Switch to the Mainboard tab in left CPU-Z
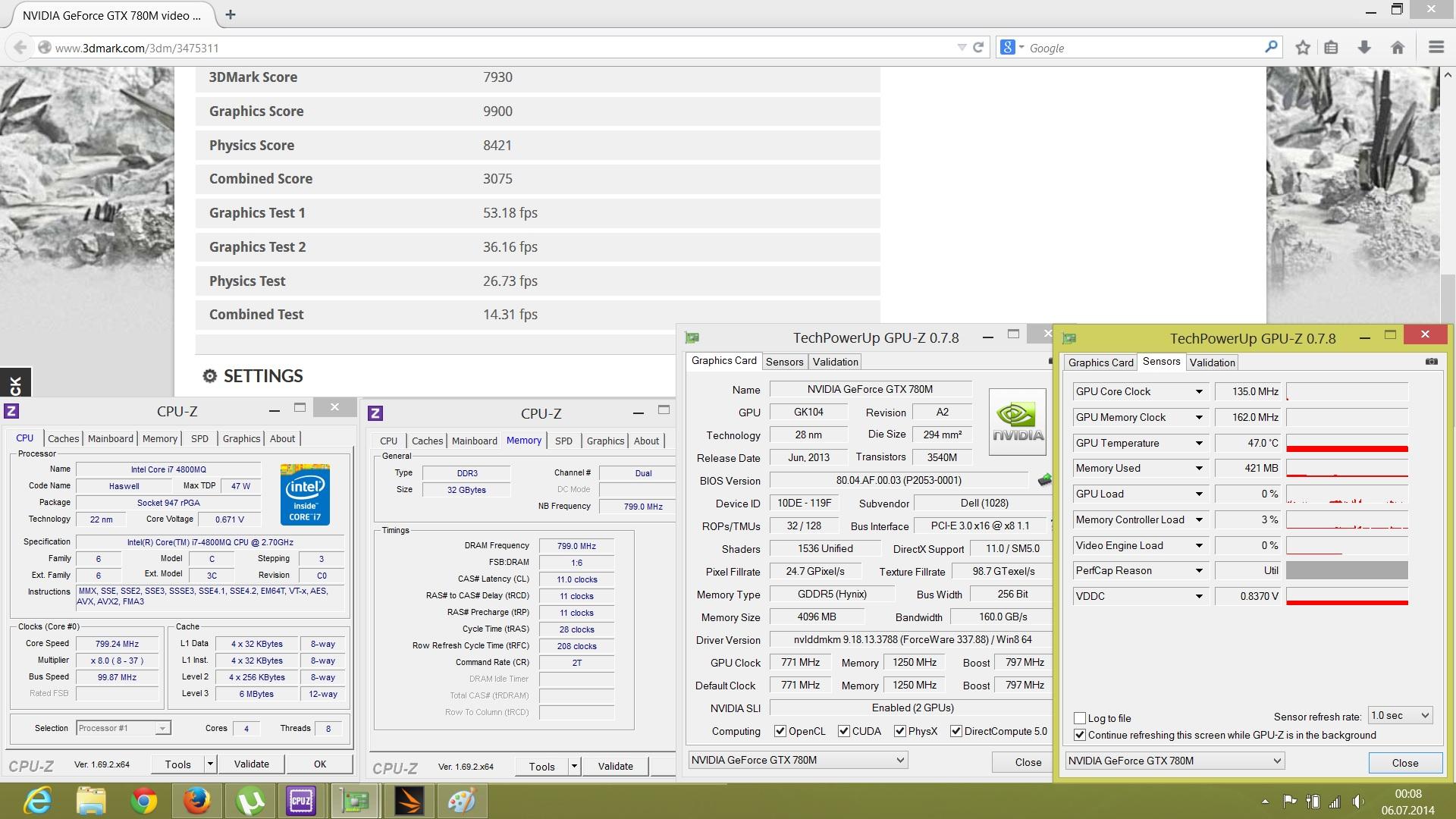 click(110, 438)
